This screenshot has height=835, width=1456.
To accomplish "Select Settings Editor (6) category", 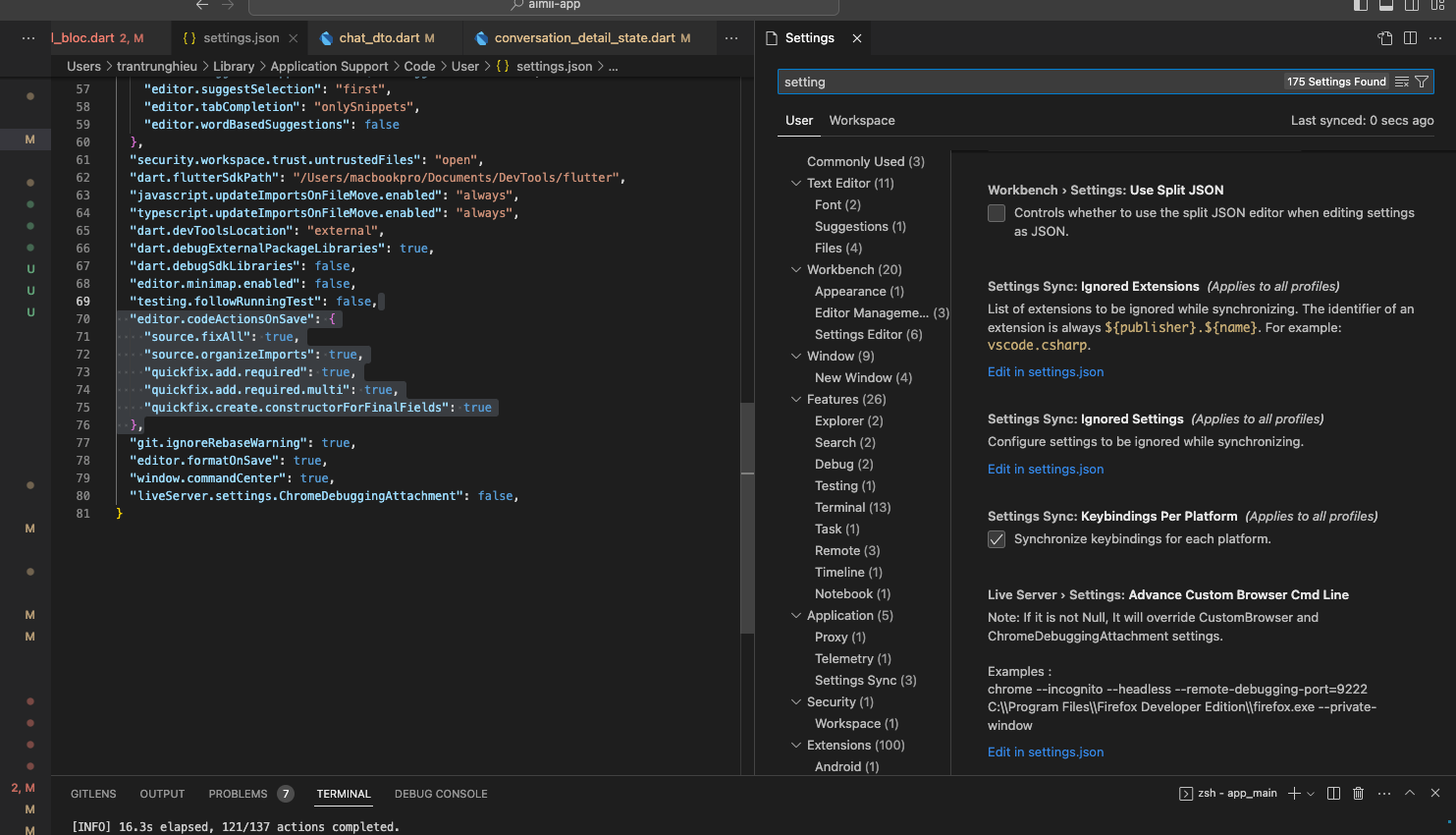I will [x=868, y=334].
